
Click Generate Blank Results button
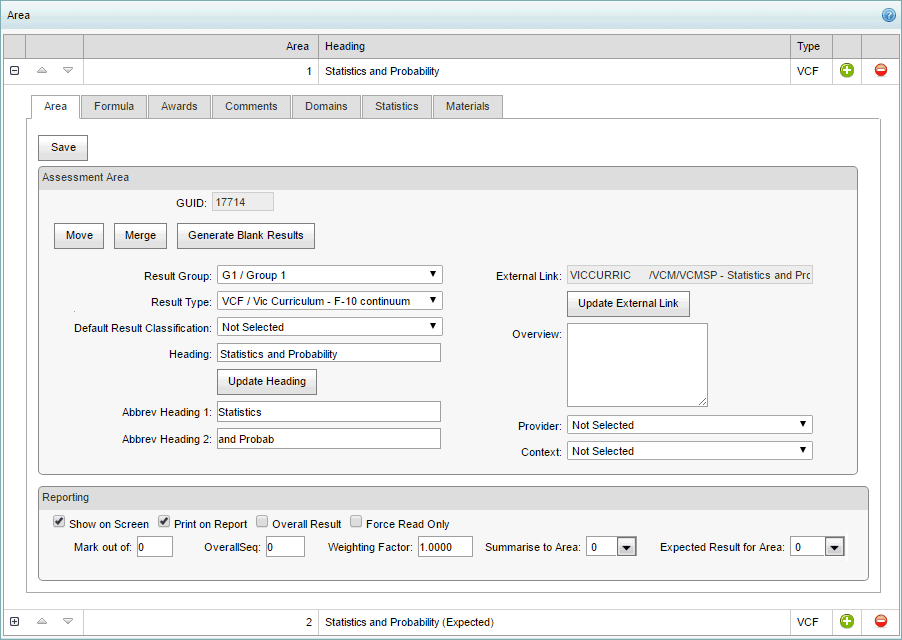point(246,236)
